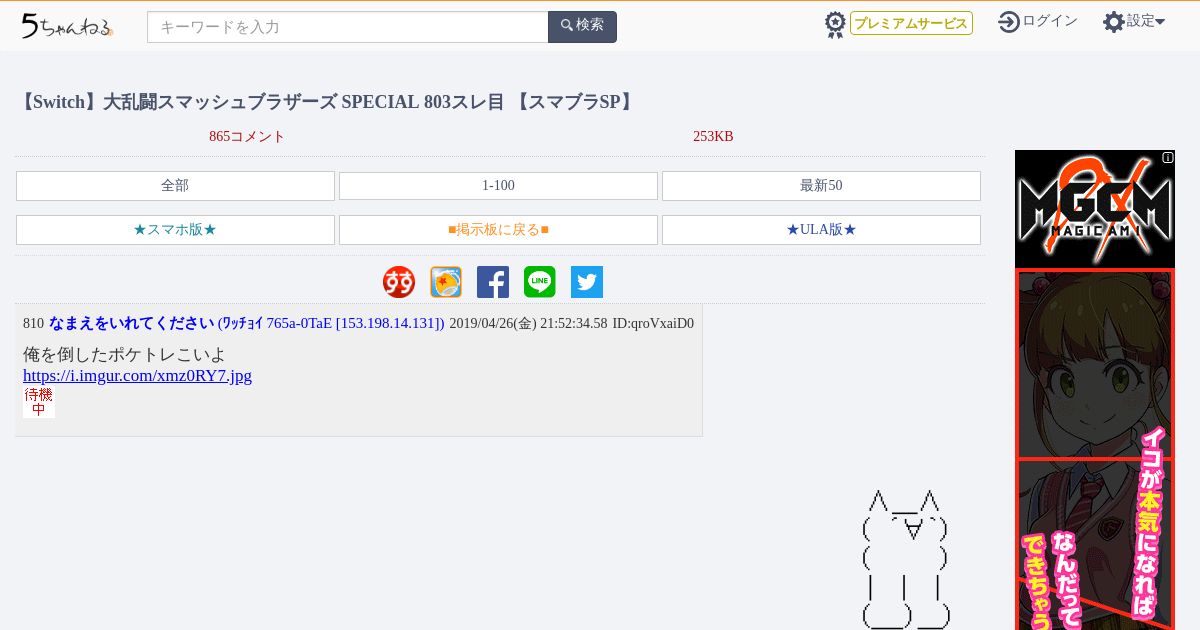Viewport: 1200px width, 630px height.
Task: Open the MGCM Magicami ad banner
Action: pos(1095,209)
